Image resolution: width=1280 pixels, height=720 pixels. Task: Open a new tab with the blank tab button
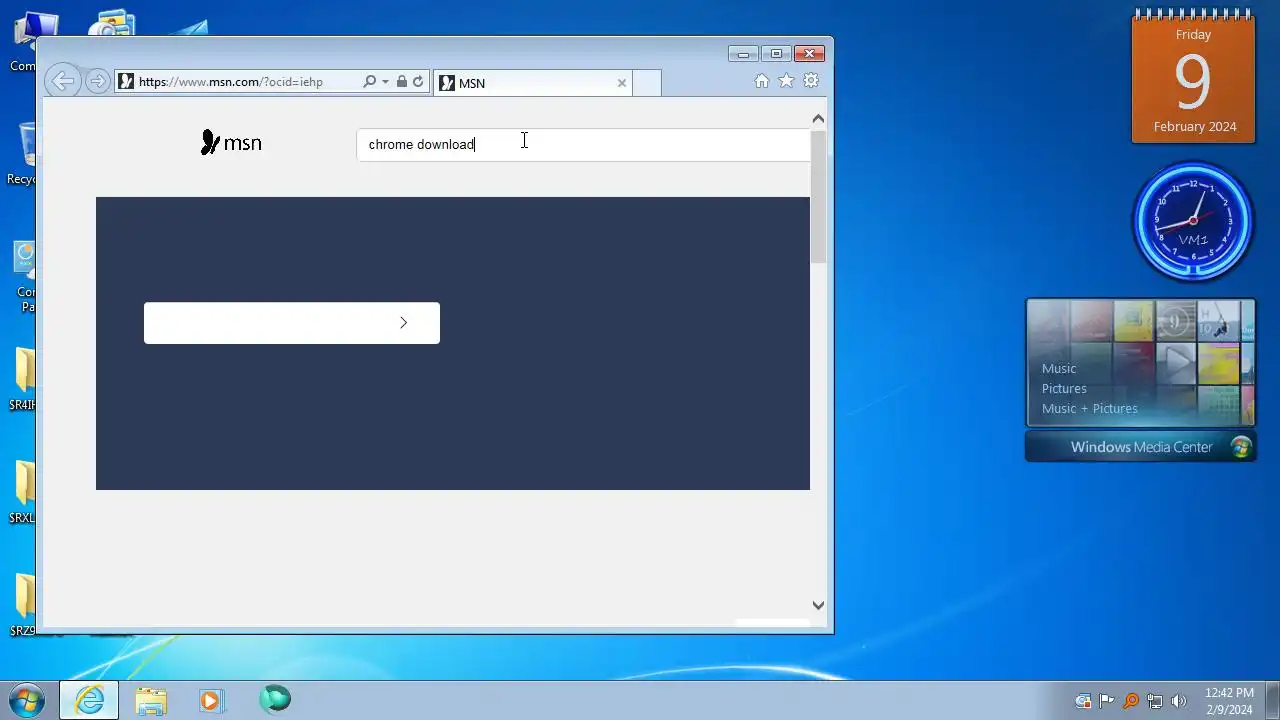(647, 83)
